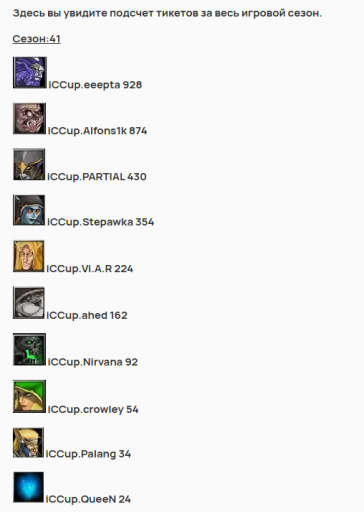Select the helmeted avatar beside iCCup.PARTIAL
This screenshot has width=364, height=512.
point(29,165)
